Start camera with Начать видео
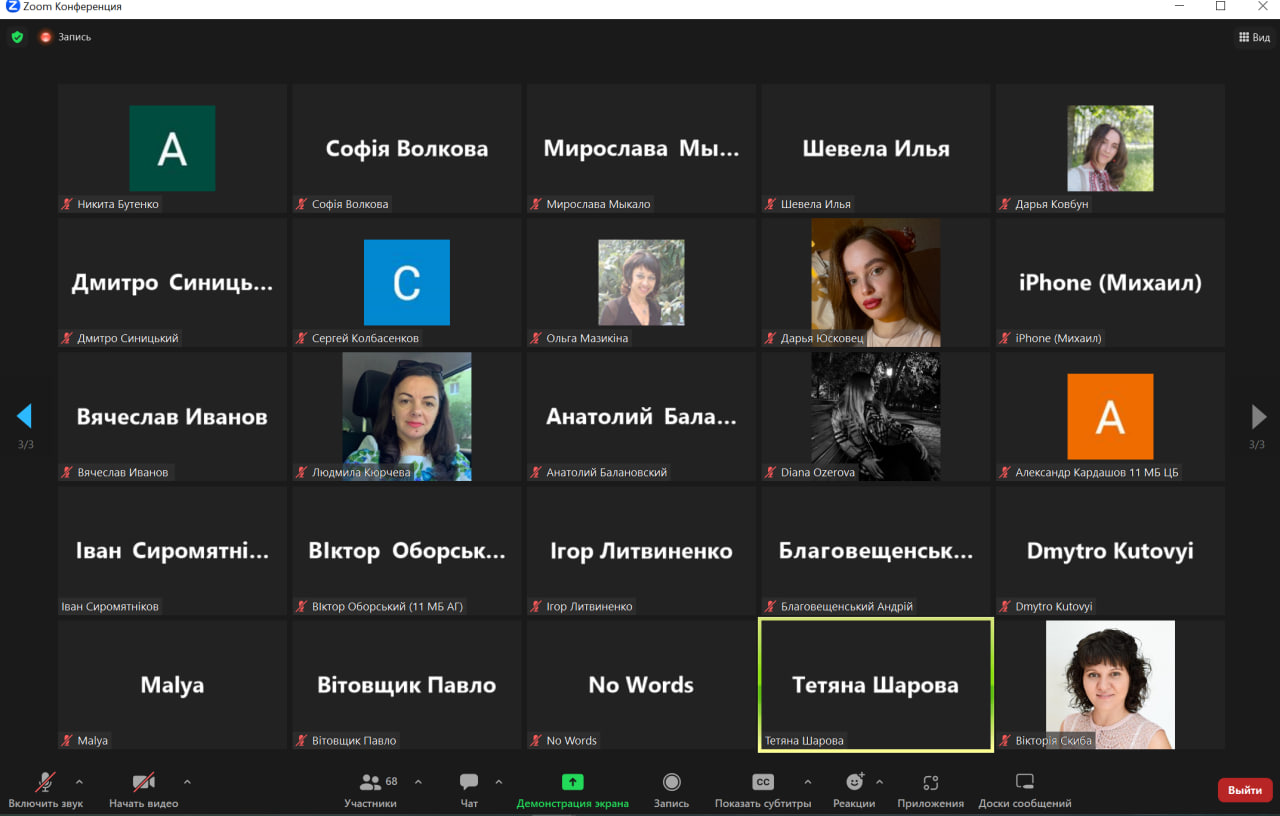The height and width of the screenshot is (816, 1280). (x=143, y=782)
